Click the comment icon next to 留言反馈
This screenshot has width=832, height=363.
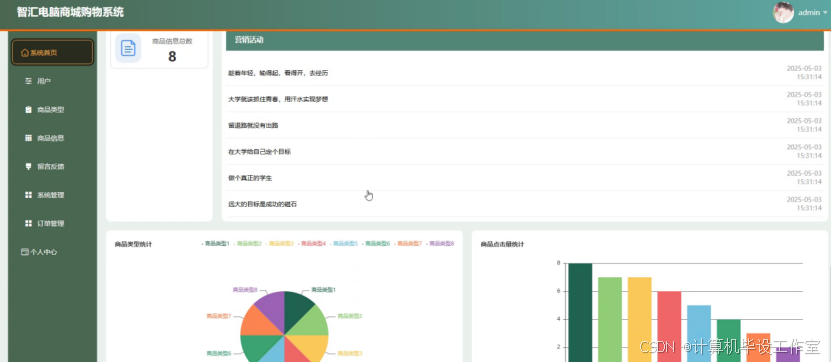[x=29, y=167]
